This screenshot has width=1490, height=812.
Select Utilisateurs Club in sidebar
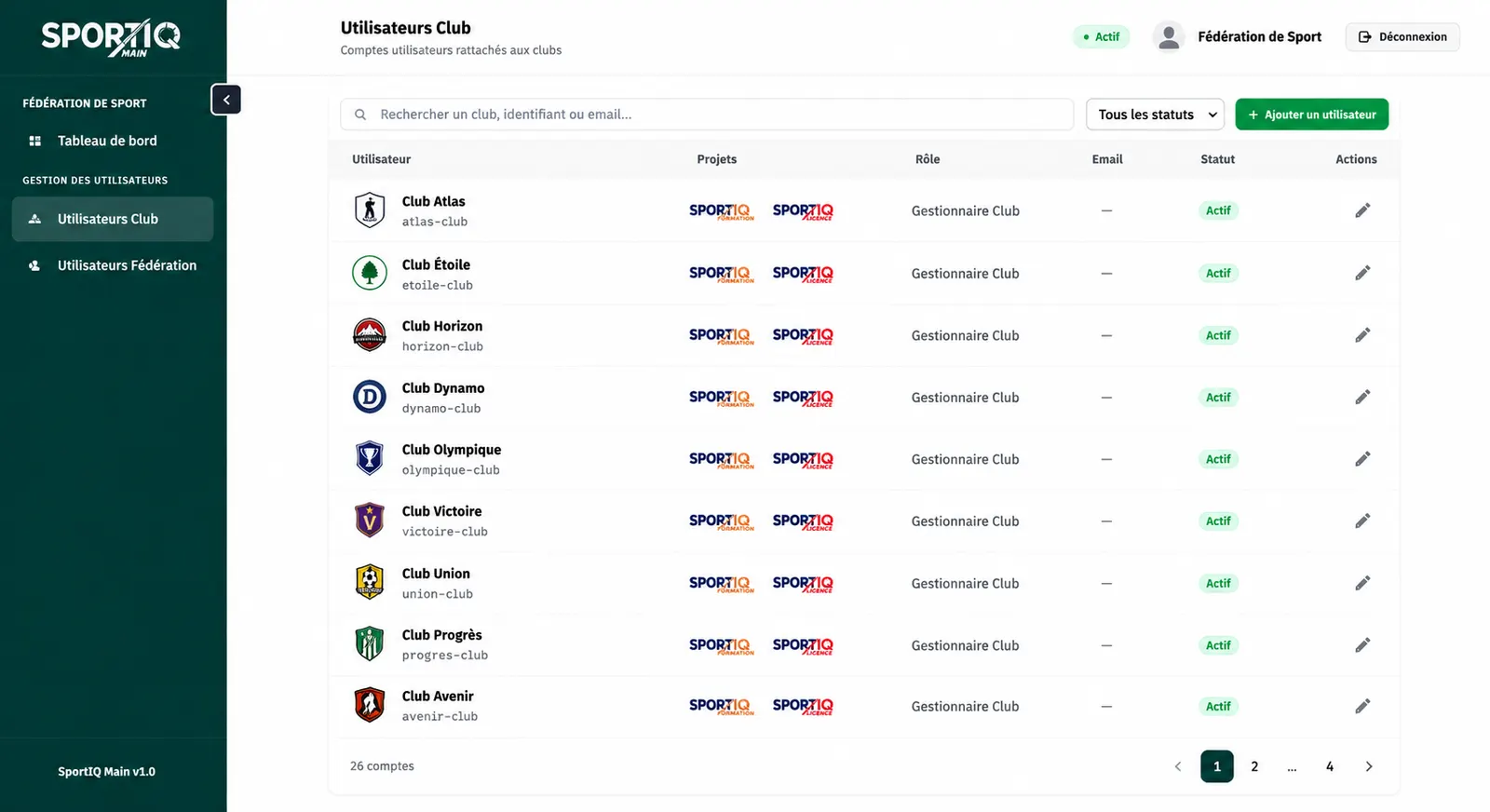pyautogui.click(x=113, y=219)
